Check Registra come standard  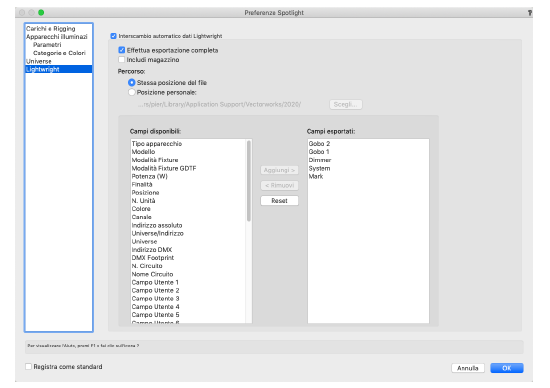click(28, 366)
